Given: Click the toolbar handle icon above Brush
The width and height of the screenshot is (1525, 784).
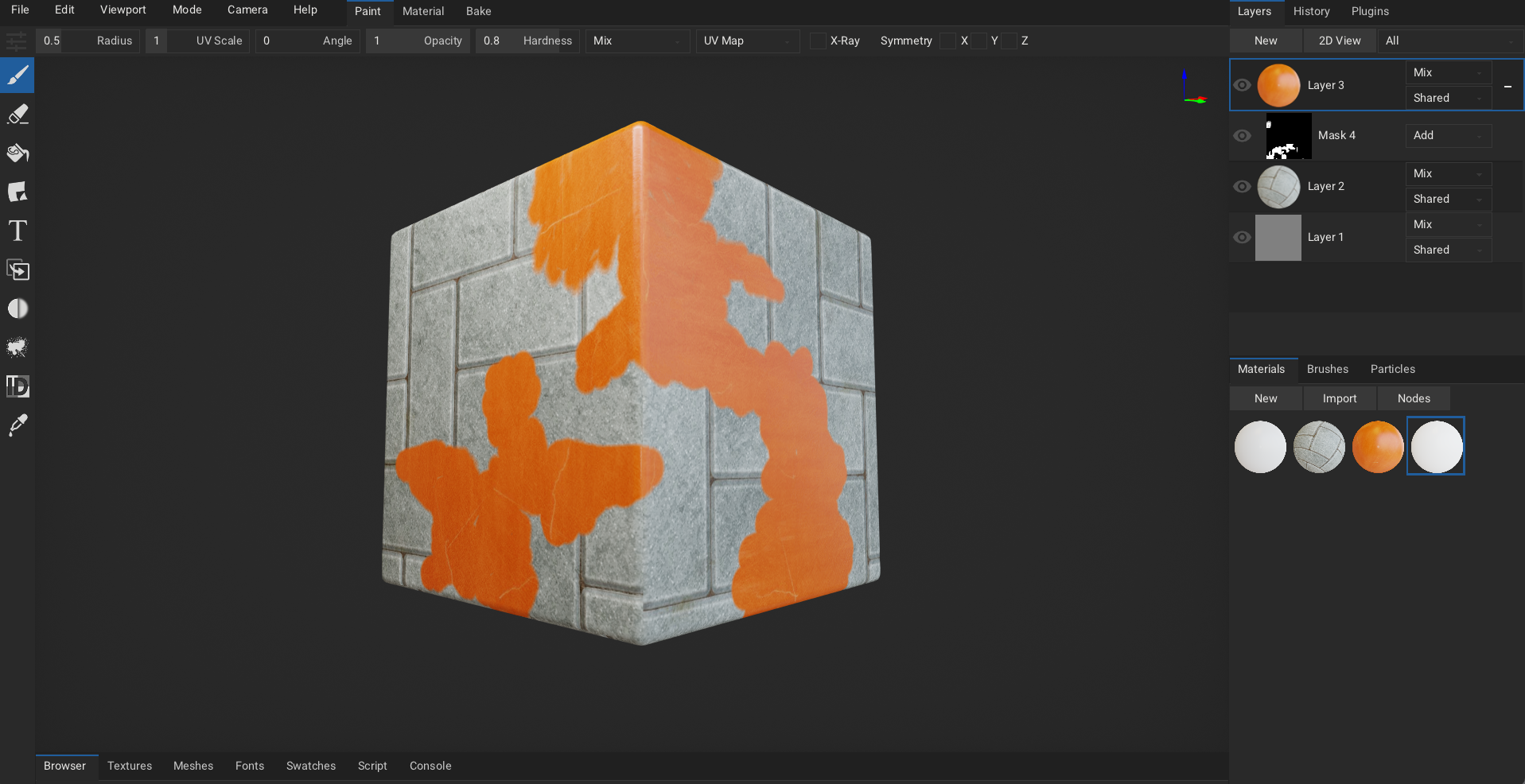Looking at the screenshot, I should tap(17, 41).
